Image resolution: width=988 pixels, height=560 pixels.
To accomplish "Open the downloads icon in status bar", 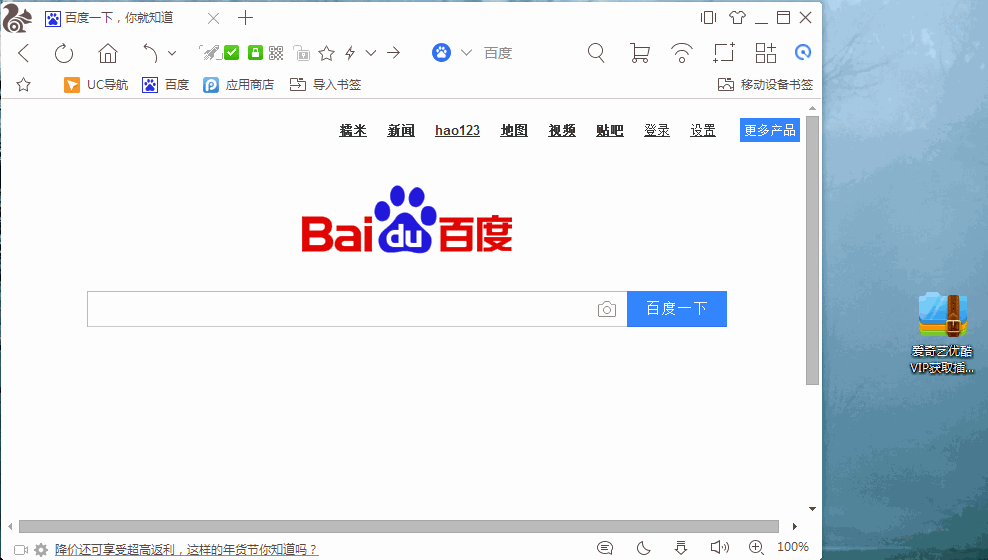I will (681, 548).
